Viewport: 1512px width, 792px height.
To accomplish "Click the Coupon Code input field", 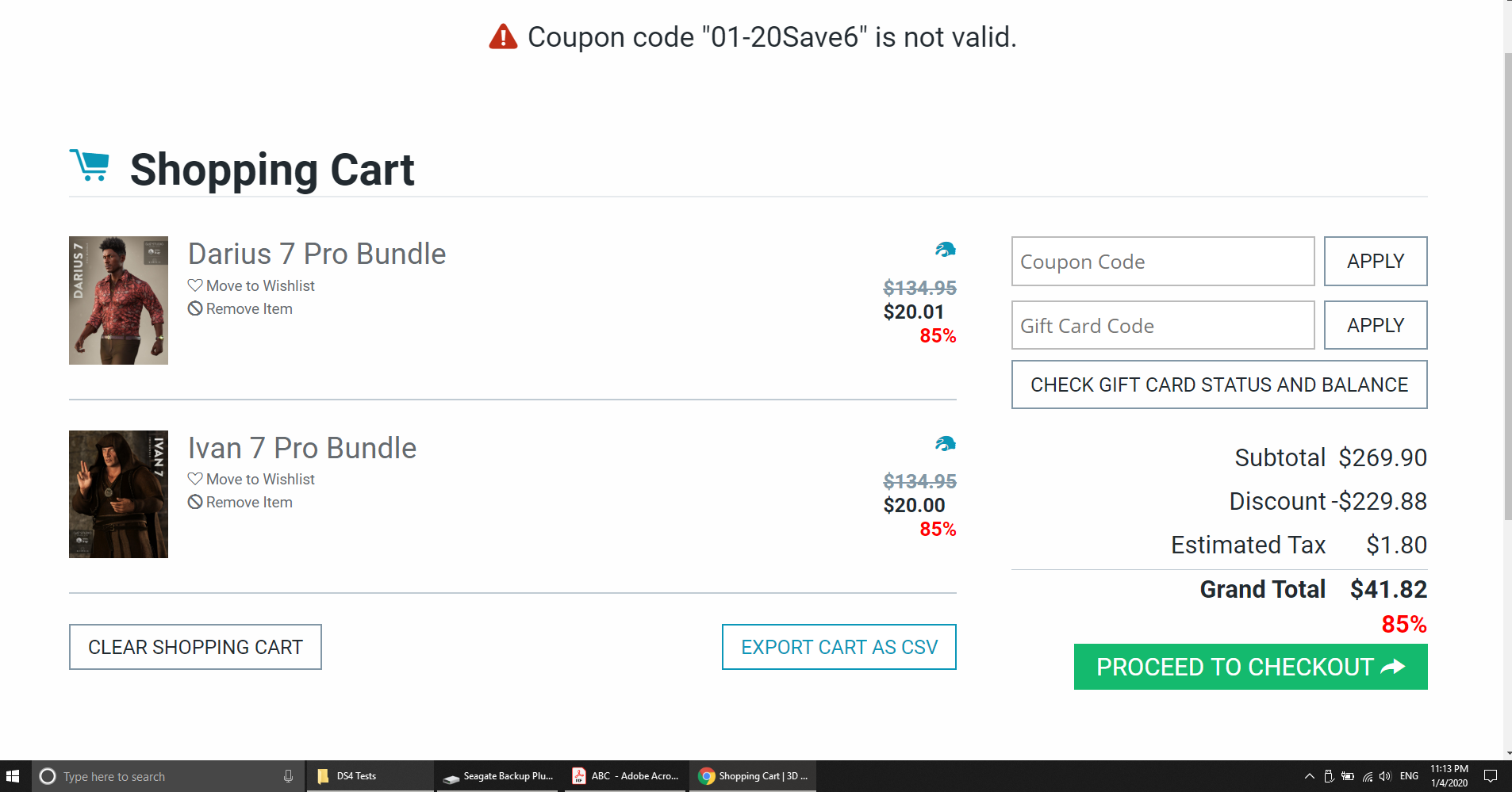I will [x=1162, y=262].
